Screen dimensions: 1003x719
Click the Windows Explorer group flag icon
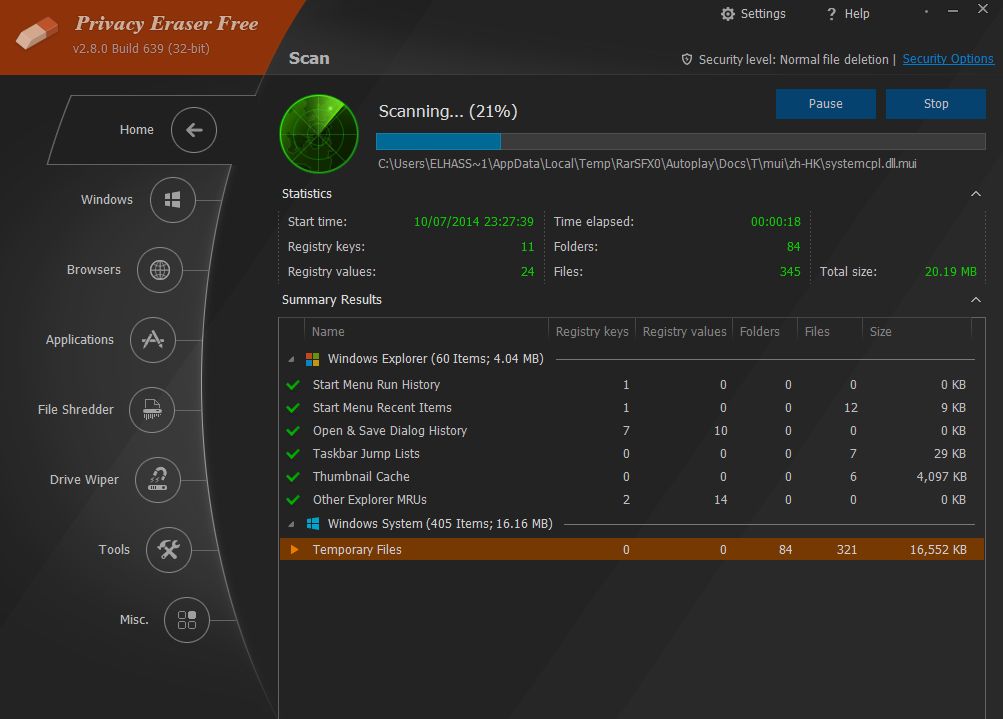(312, 360)
